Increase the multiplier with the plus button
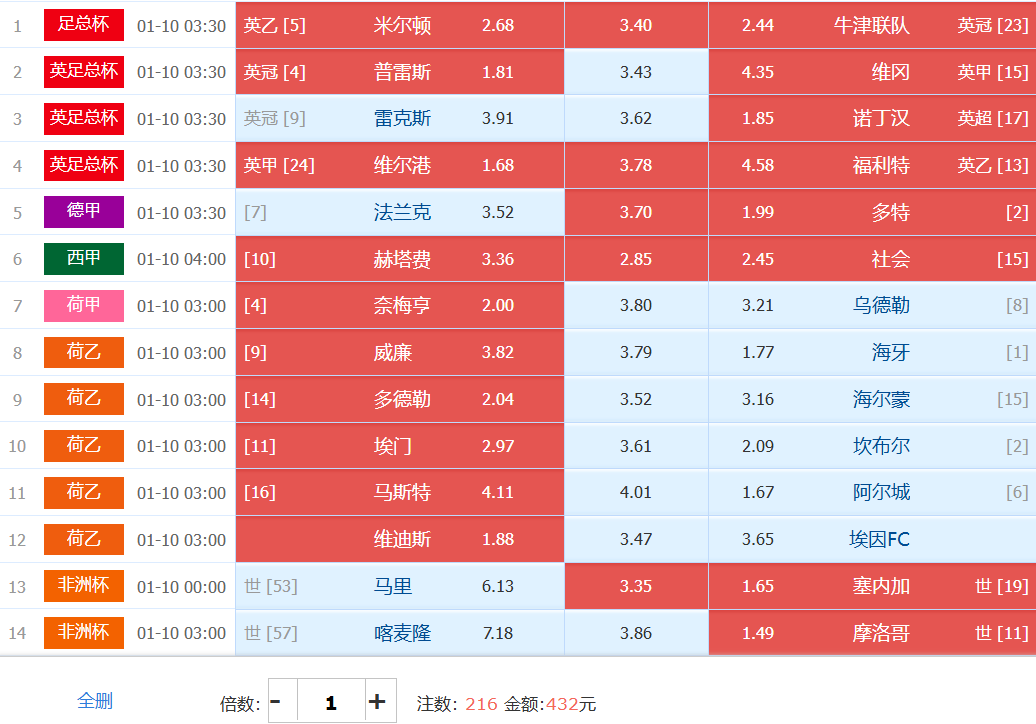1036x724 pixels. (377, 702)
